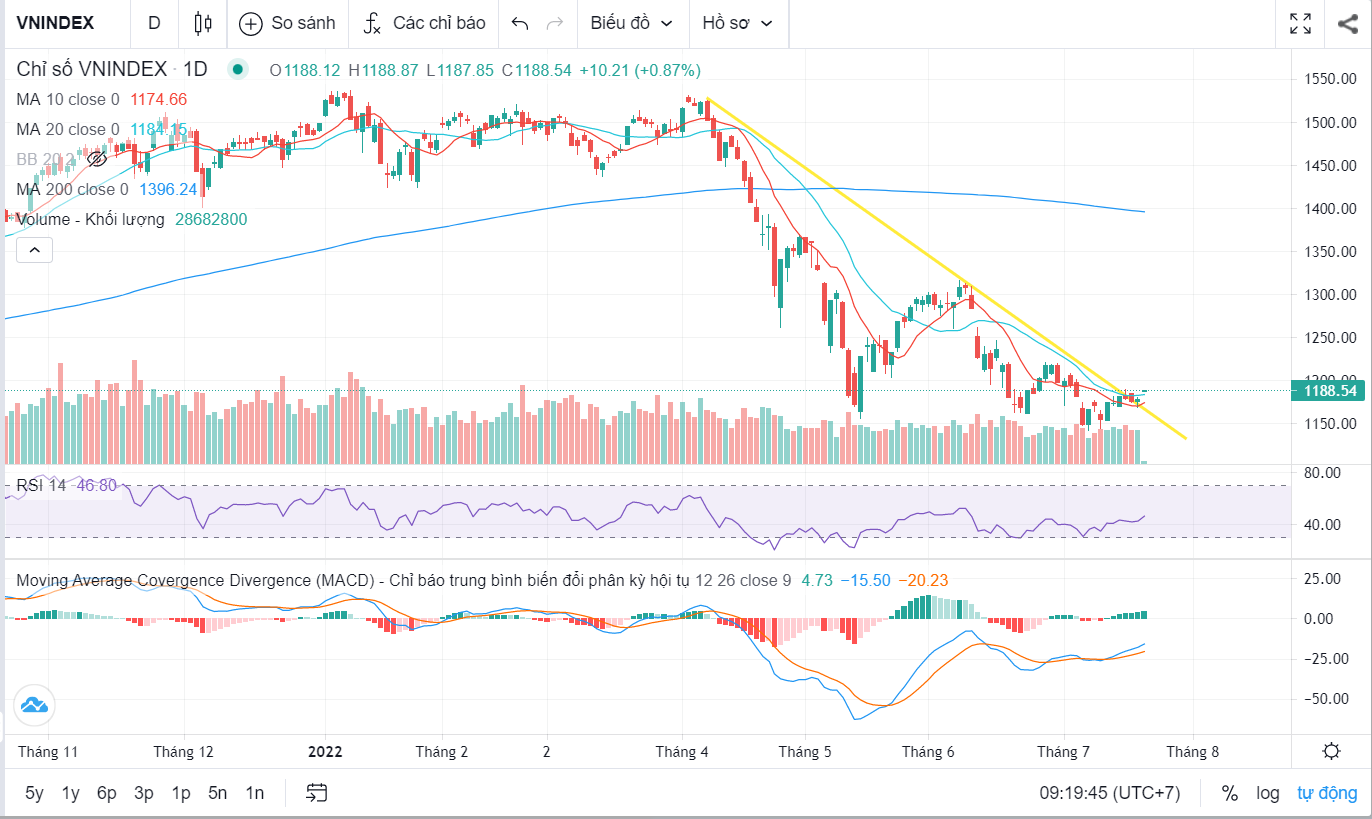Change the D timeframe interval
The width and height of the screenshot is (1372, 819).
pyautogui.click(x=153, y=23)
